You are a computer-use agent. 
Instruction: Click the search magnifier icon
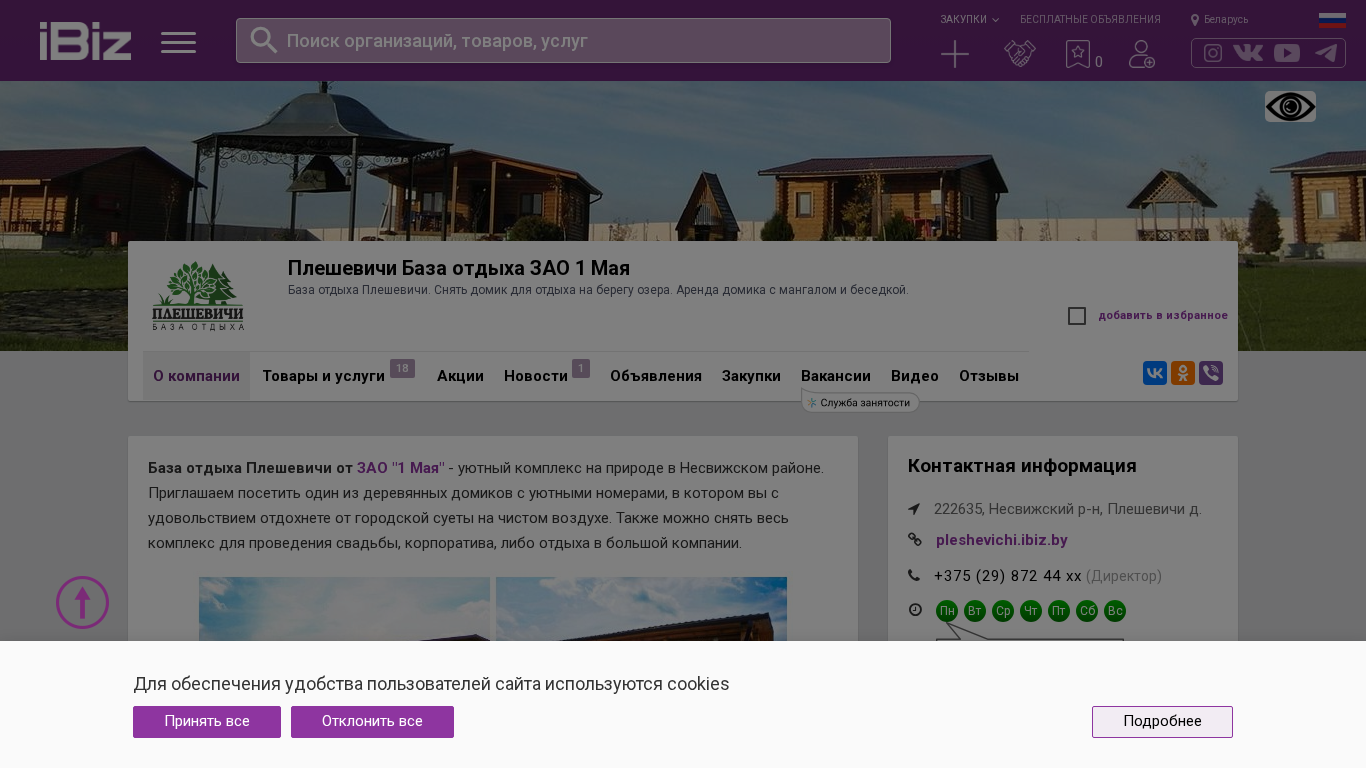tap(263, 40)
